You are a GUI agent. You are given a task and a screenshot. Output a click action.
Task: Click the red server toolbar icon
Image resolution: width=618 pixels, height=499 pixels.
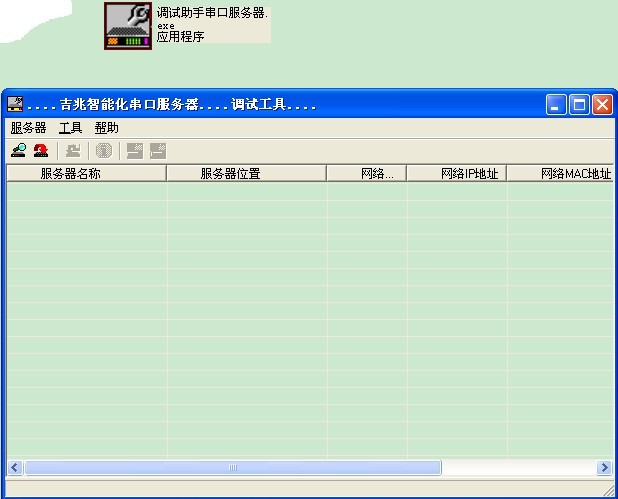[41, 150]
